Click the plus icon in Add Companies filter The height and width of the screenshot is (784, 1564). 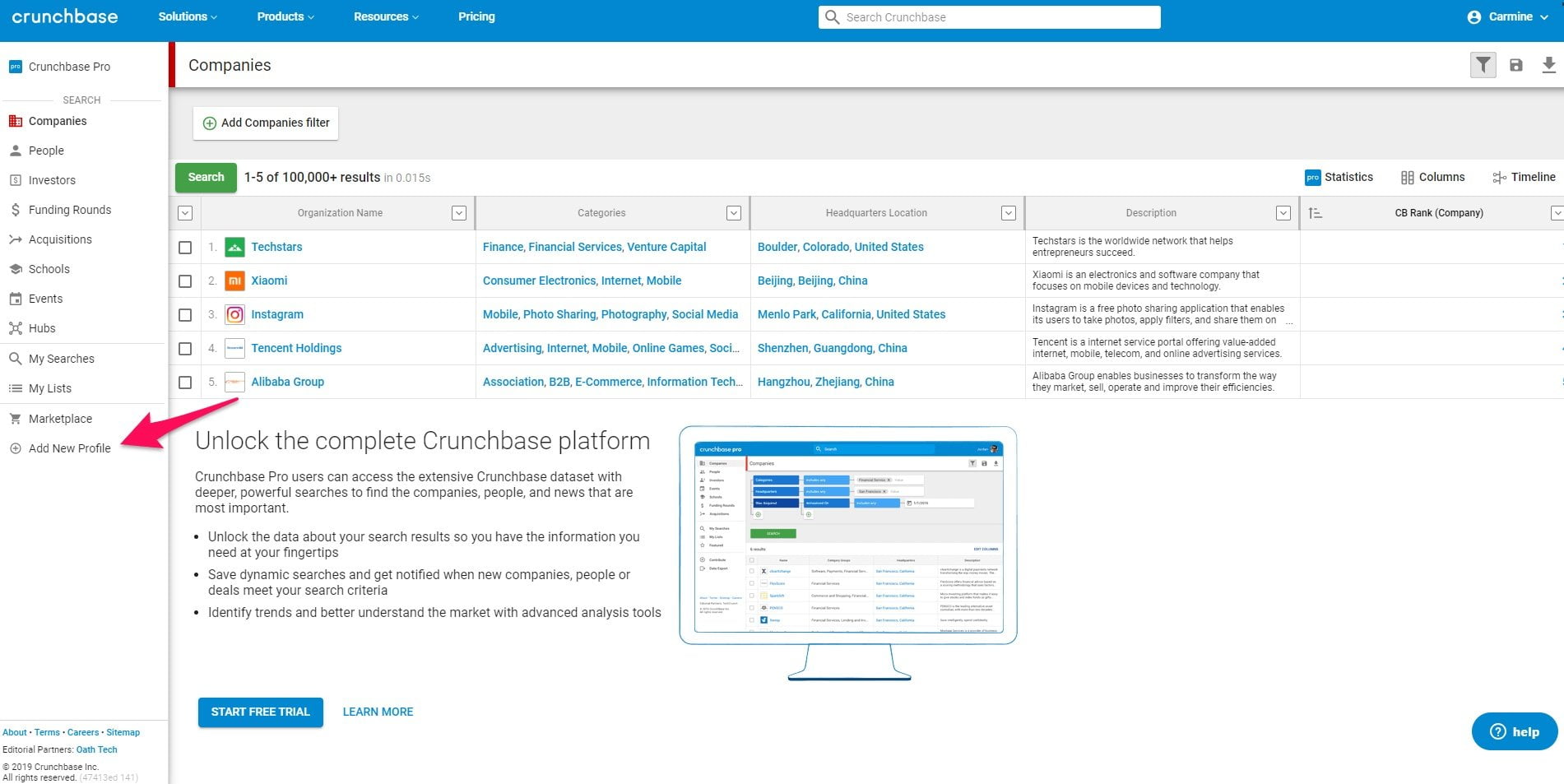click(x=210, y=123)
